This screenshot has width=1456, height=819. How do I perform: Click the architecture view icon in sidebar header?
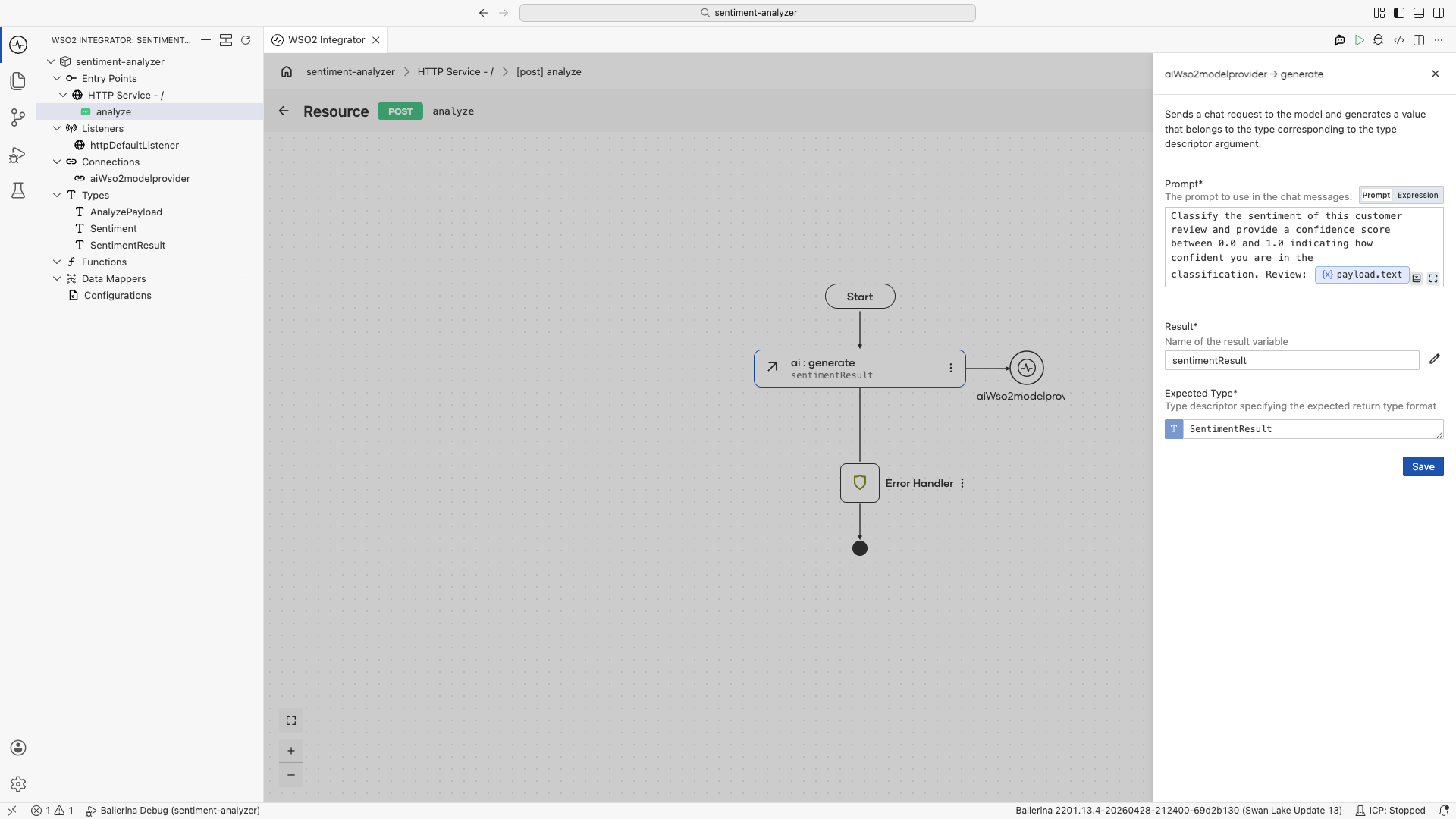click(226, 40)
